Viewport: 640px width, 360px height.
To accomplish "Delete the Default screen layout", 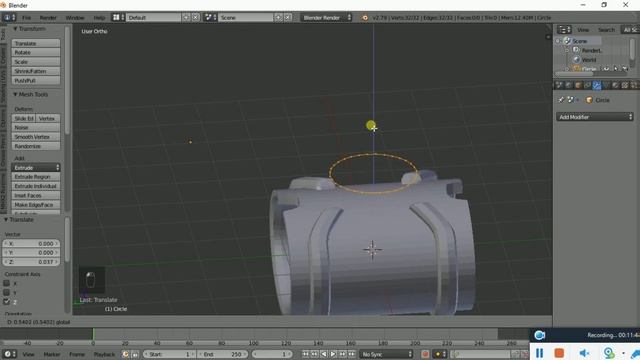I will tap(196, 18).
